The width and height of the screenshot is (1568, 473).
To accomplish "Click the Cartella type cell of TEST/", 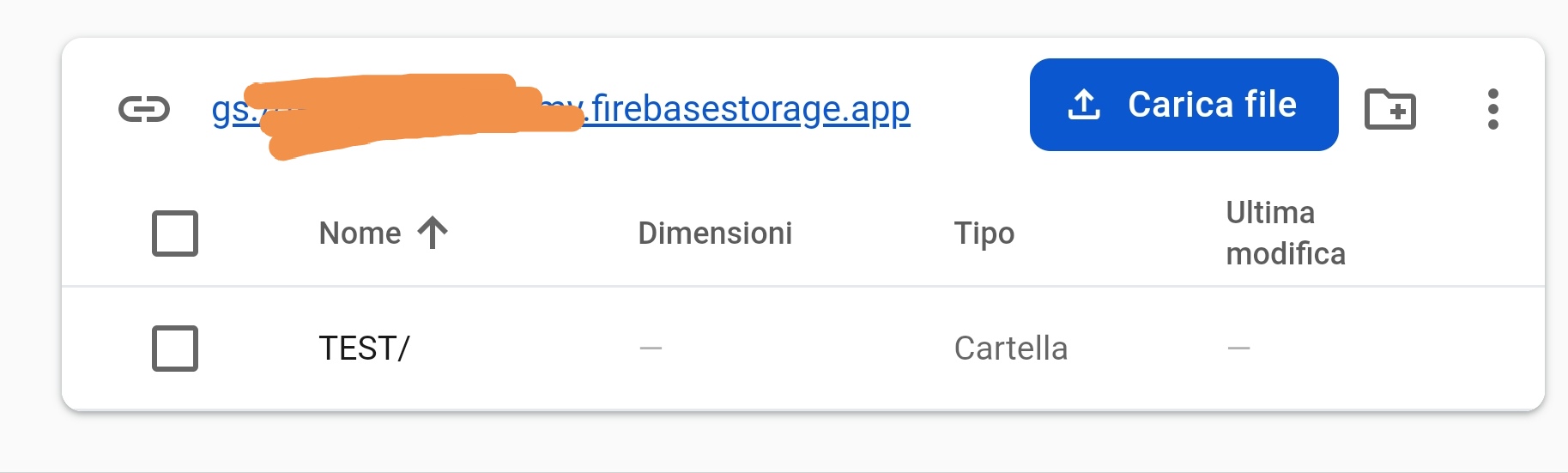I will (1010, 348).
